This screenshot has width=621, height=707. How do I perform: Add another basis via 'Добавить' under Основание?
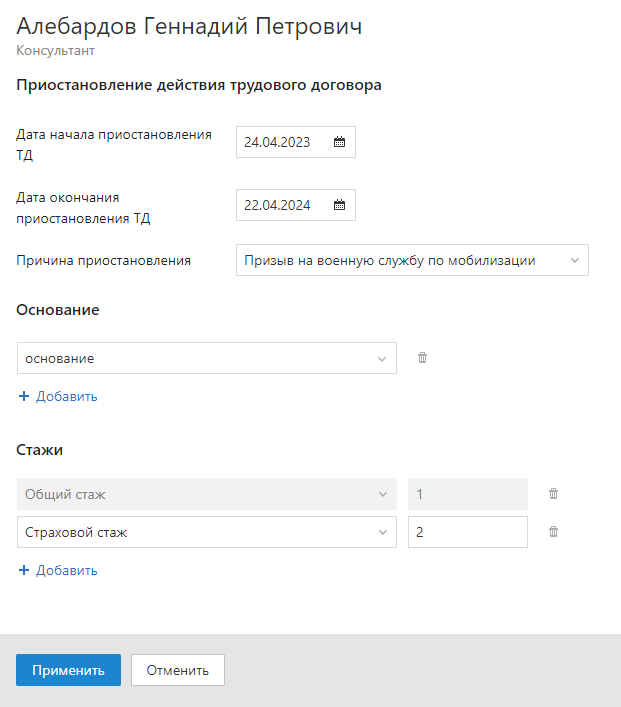58,396
